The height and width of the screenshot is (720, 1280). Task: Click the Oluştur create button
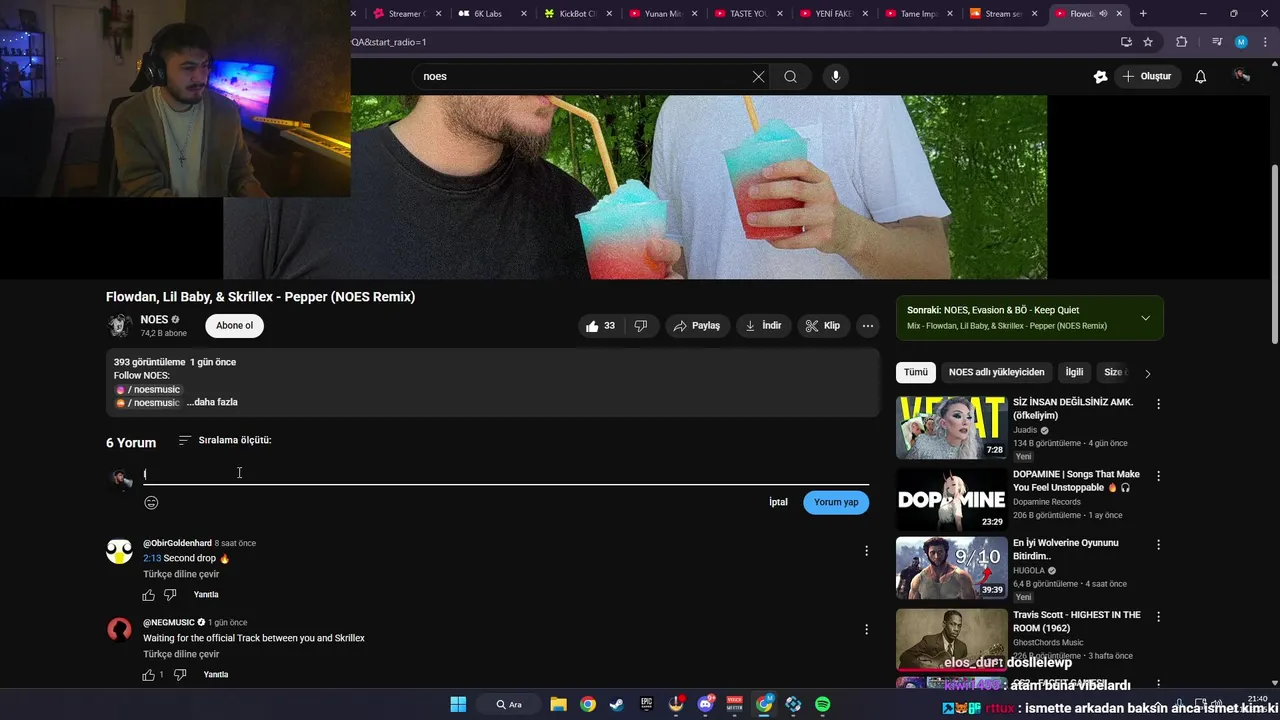pyautogui.click(x=1146, y=77)
